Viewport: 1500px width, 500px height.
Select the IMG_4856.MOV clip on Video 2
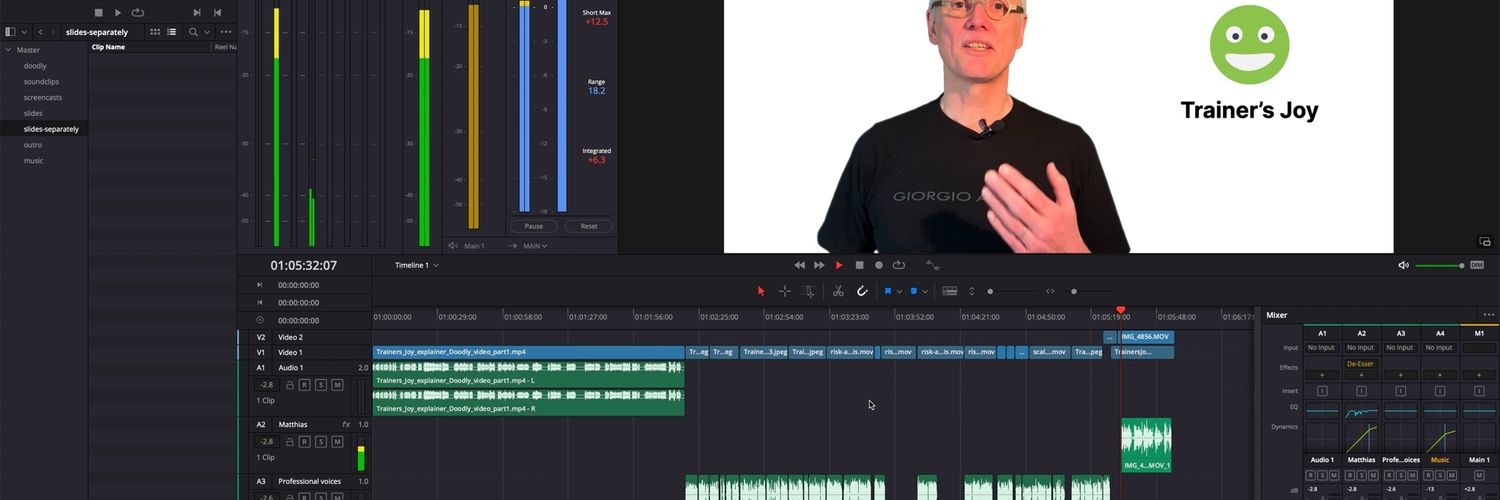pyautogui.click(x=1146, y=337)
